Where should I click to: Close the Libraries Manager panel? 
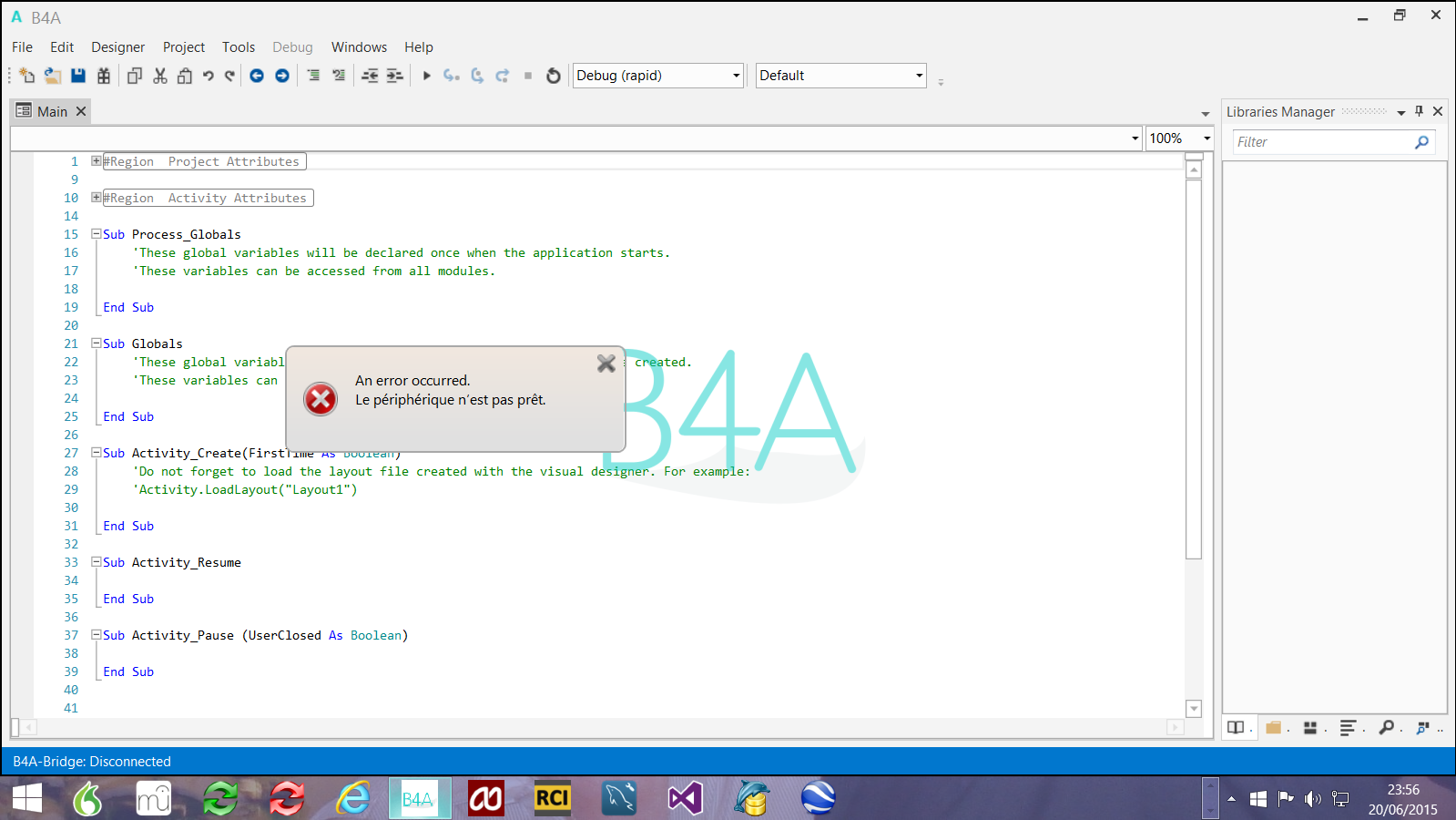point(1438,111)
